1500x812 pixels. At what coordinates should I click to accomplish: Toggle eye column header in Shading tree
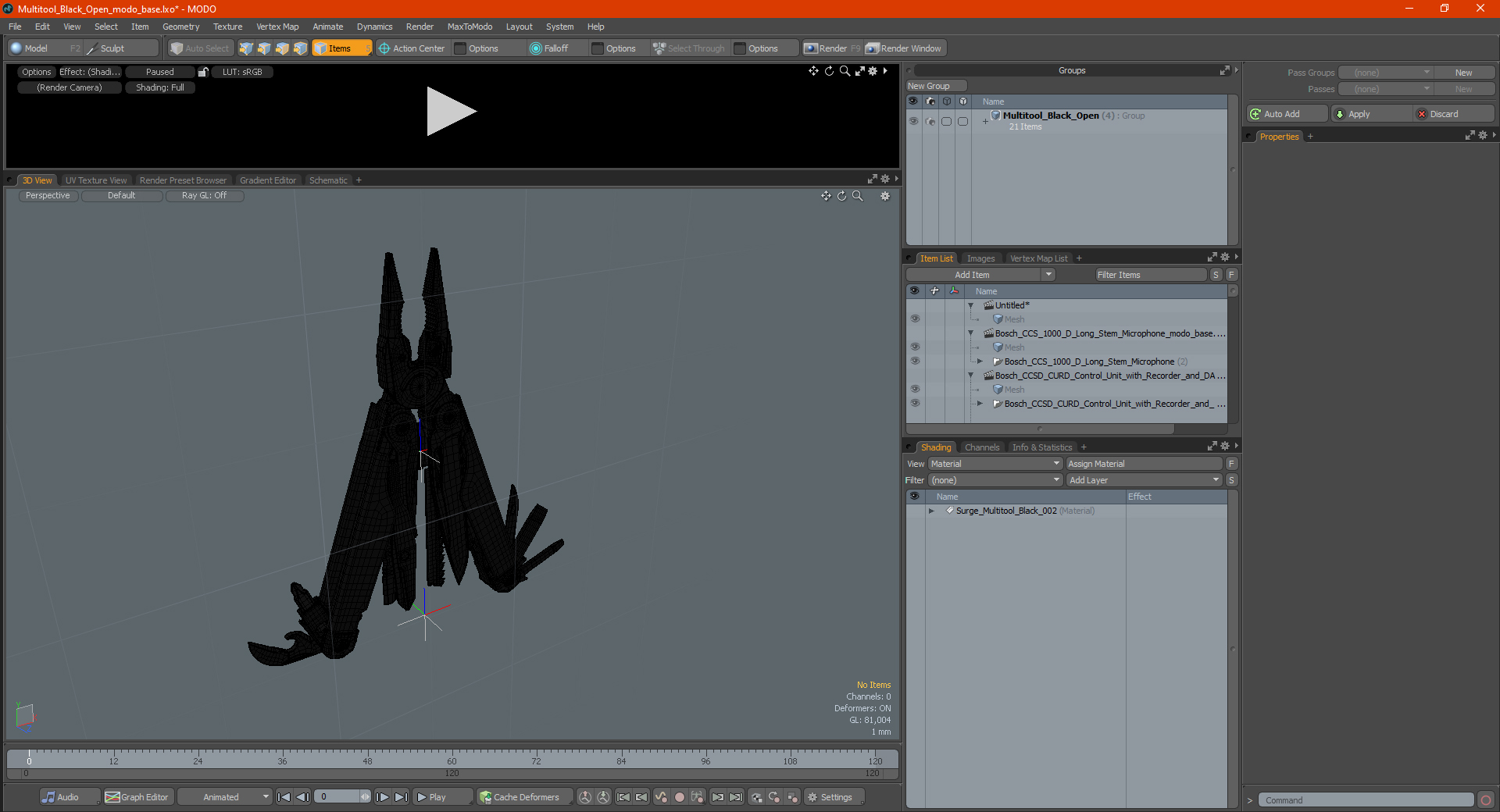click(x=914, y=497)
